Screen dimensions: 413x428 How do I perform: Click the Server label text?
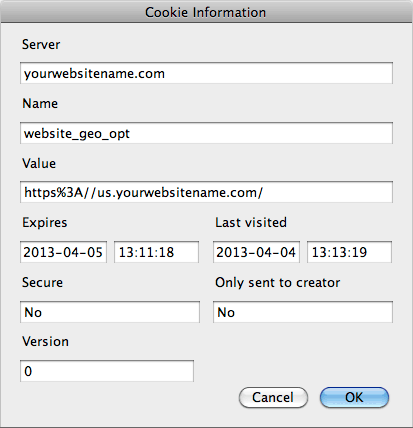click(x=41, y=44)
